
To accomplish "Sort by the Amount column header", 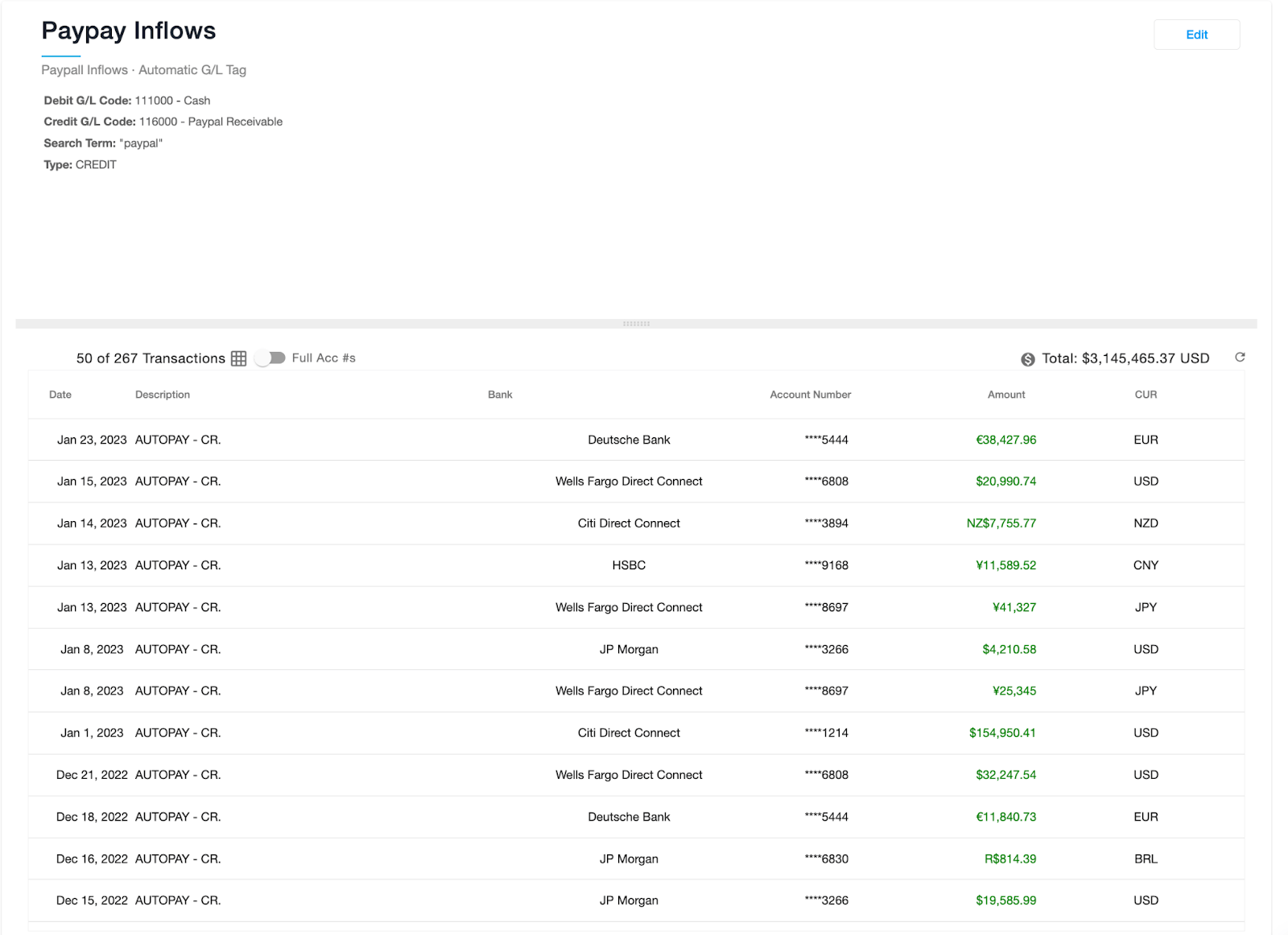I will coord(1006,395).
